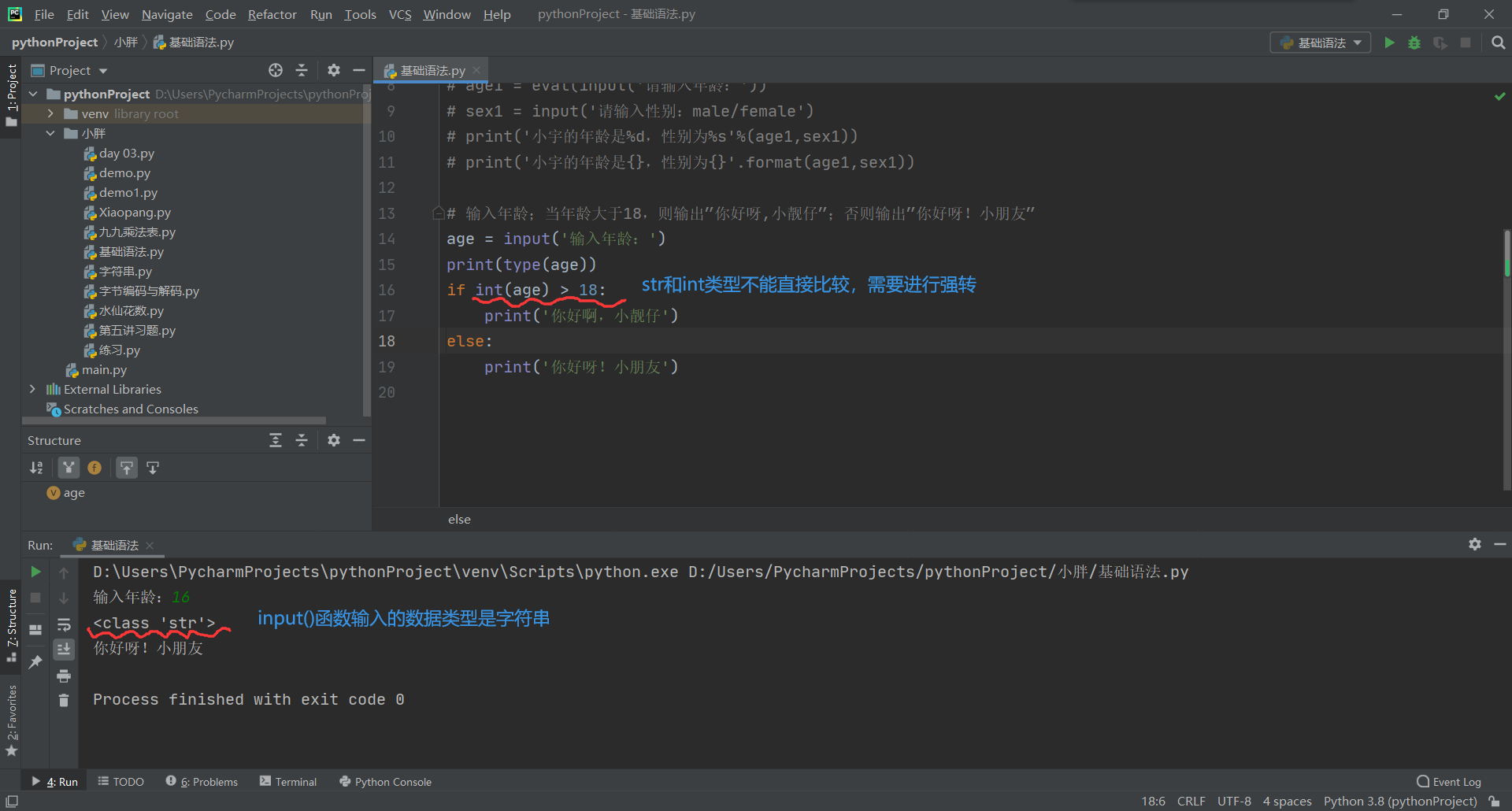
Task: Close the 基础语法.py editor tab
Action: point(476,70)
